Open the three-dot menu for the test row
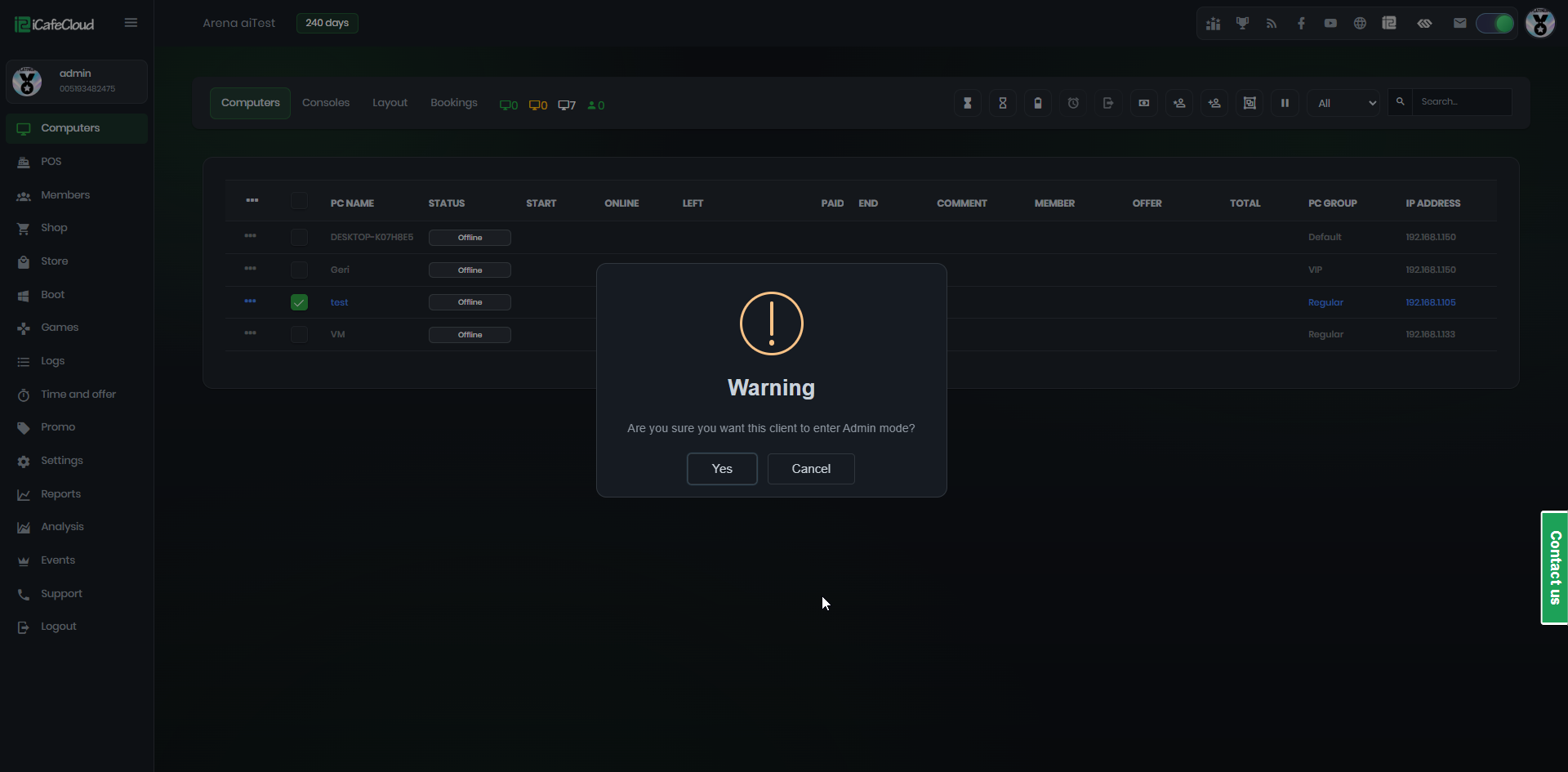Viewport: 1568px width, 772px height. click(250, 301)
